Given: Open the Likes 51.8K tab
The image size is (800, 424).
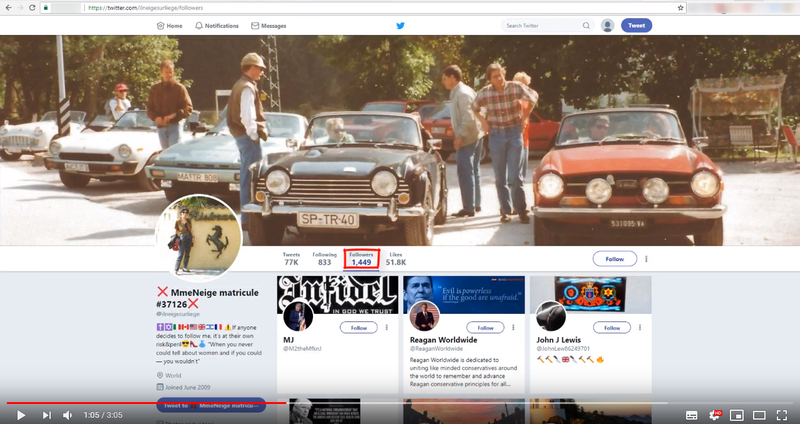Looking at the screenshot, I should (x=395, y=259).
